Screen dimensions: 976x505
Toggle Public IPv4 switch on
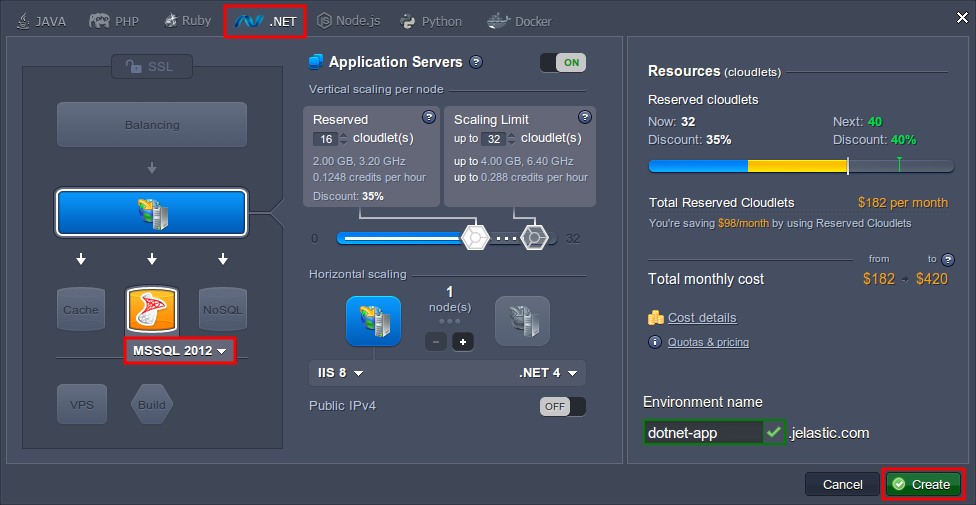563,407
